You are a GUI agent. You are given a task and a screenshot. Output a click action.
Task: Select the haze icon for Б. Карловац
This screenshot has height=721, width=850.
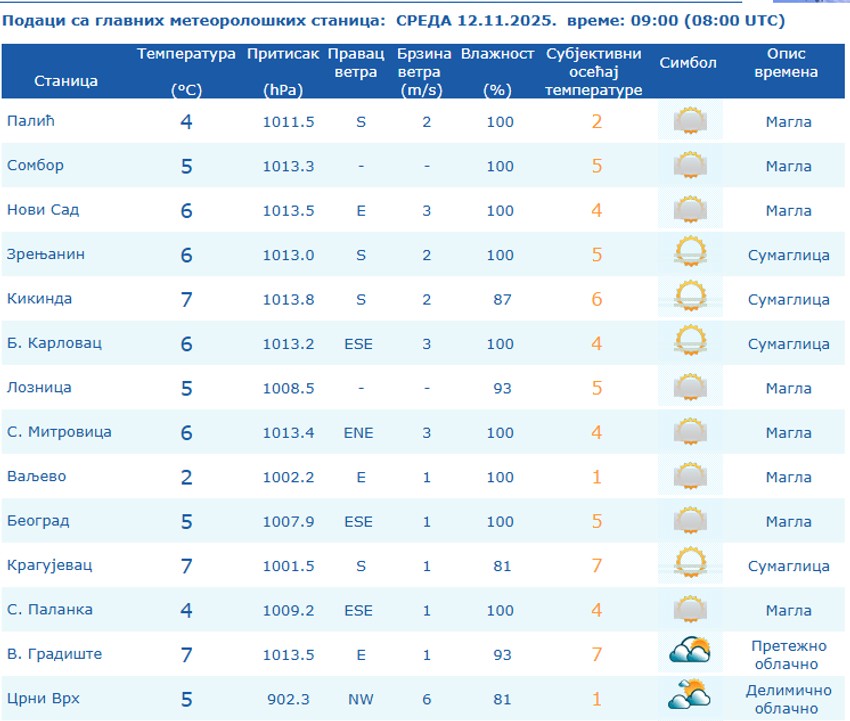(x=687, y=344)
